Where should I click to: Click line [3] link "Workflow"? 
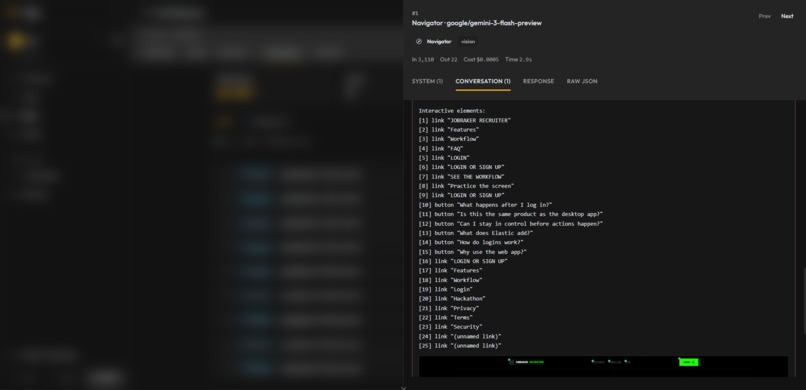(x=449, y=139)
